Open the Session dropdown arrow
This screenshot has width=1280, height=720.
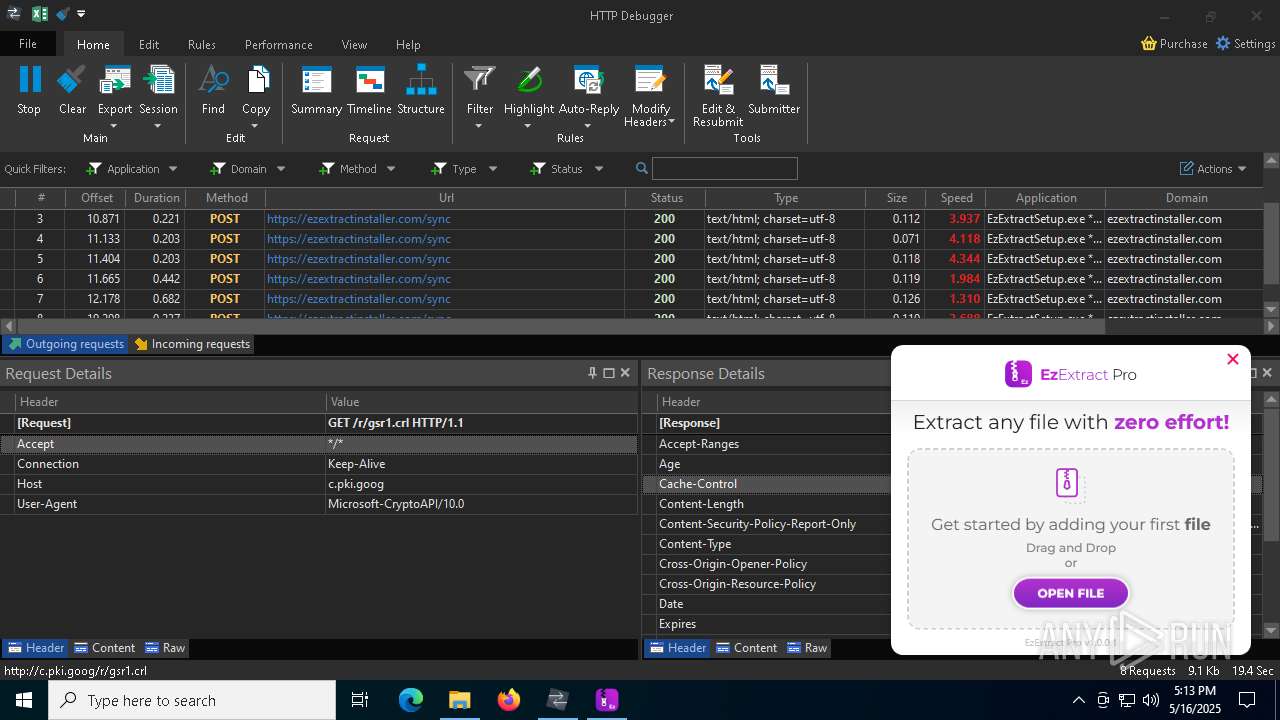158,126
